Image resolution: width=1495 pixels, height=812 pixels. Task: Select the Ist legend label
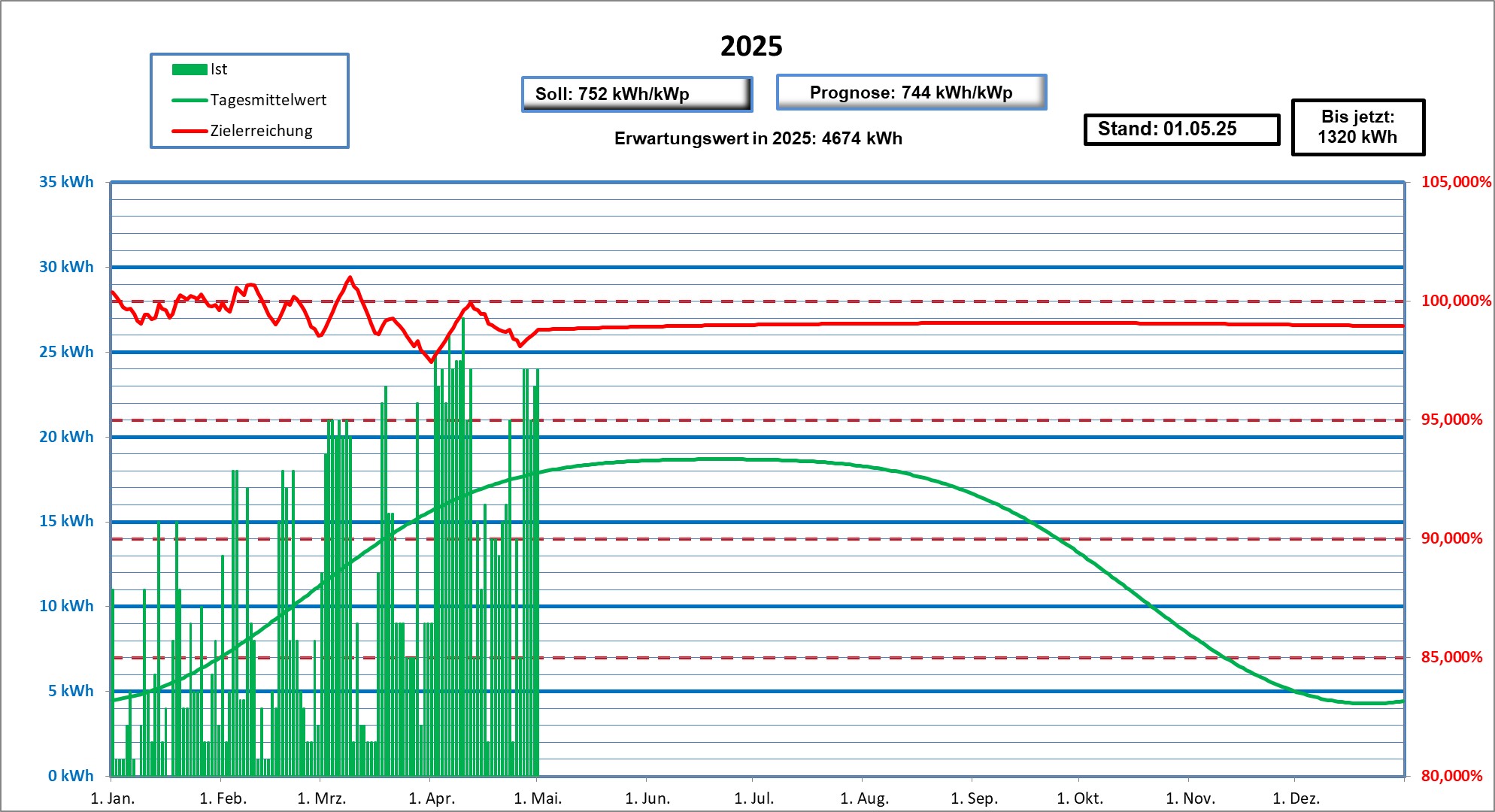(219, 69)
